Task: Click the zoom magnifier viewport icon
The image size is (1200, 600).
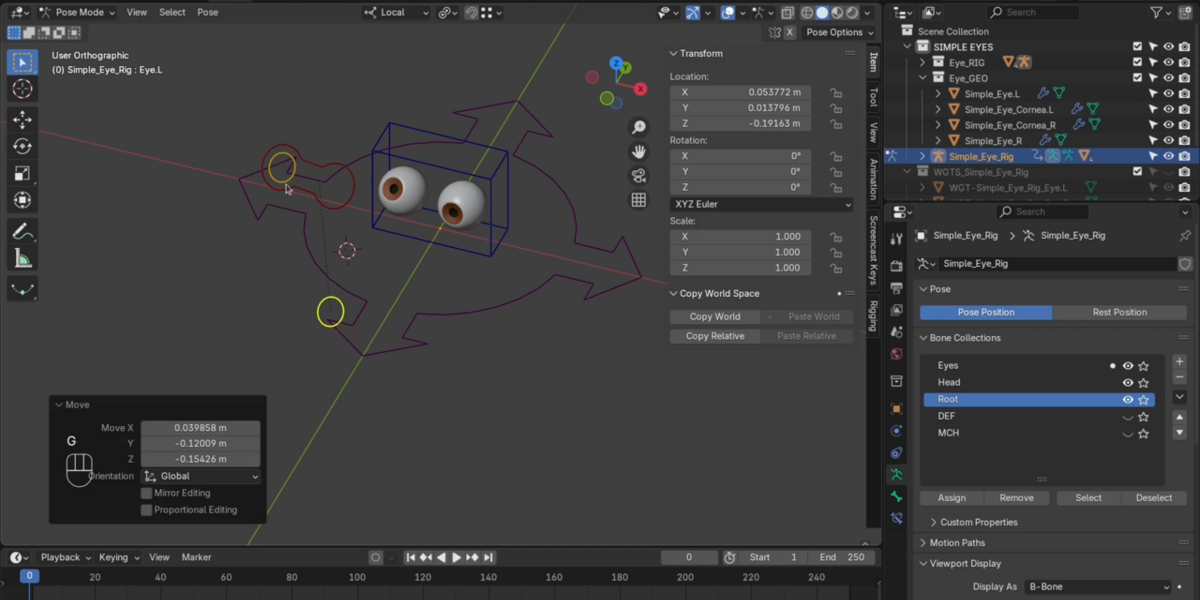Action: (639, 127)
